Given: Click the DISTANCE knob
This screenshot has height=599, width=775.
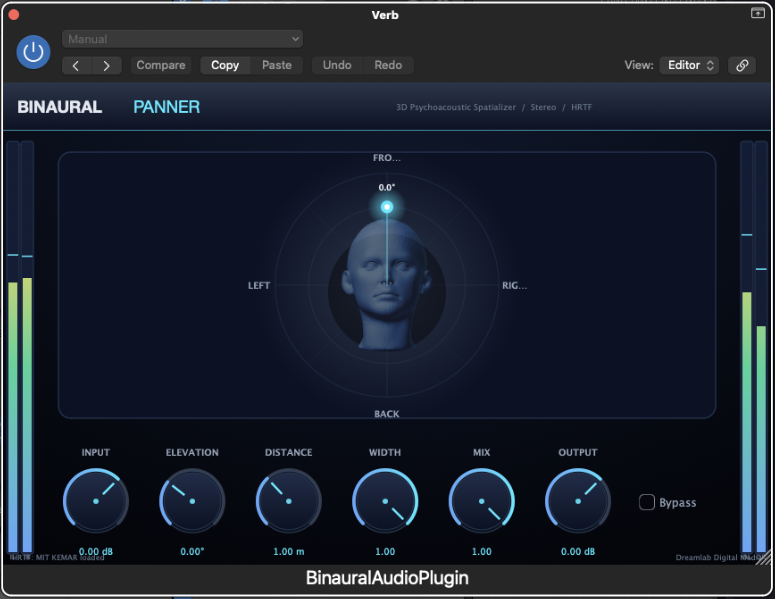Looking at the screenshot, I should coord(289,501).
